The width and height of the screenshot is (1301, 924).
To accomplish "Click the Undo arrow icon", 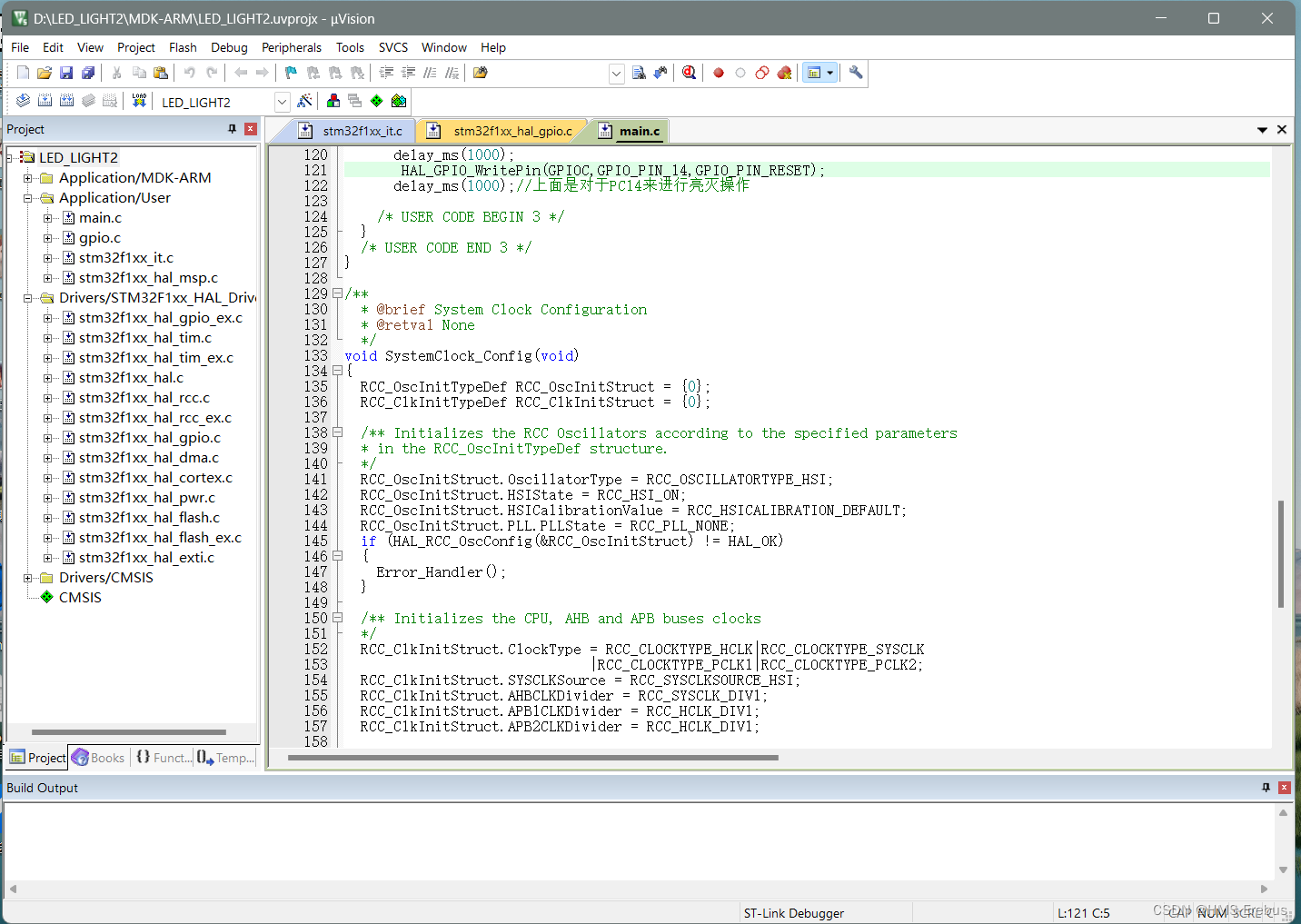I will coord(190,73).
